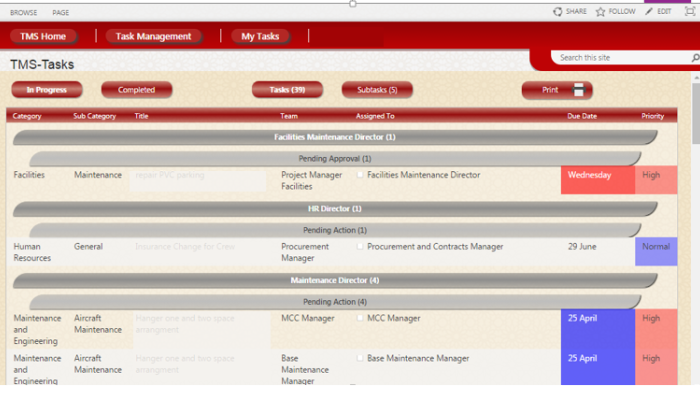Image resolution: width=700 pixels, height=400 pixels.
Task: Collapse the Facilities Maintenance Director (1) group
Action: pos(335,137)
